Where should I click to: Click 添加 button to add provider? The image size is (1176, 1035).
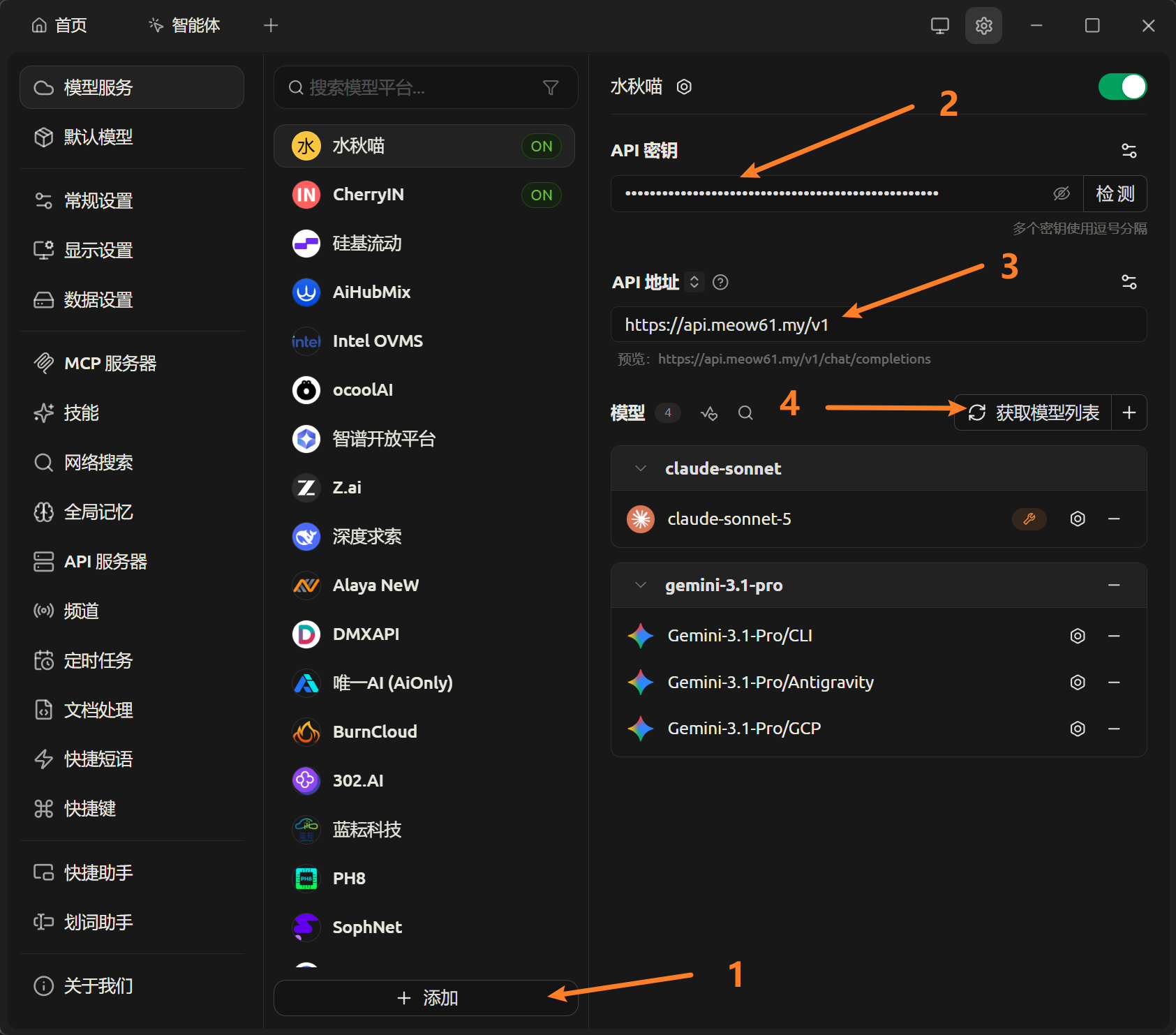[426, 998]
